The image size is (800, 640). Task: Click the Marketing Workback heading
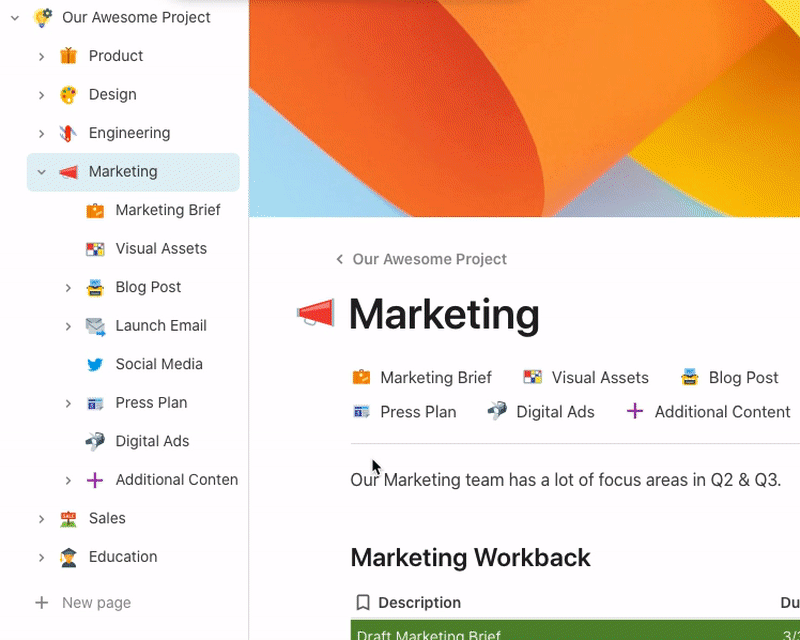click(470, 557)
